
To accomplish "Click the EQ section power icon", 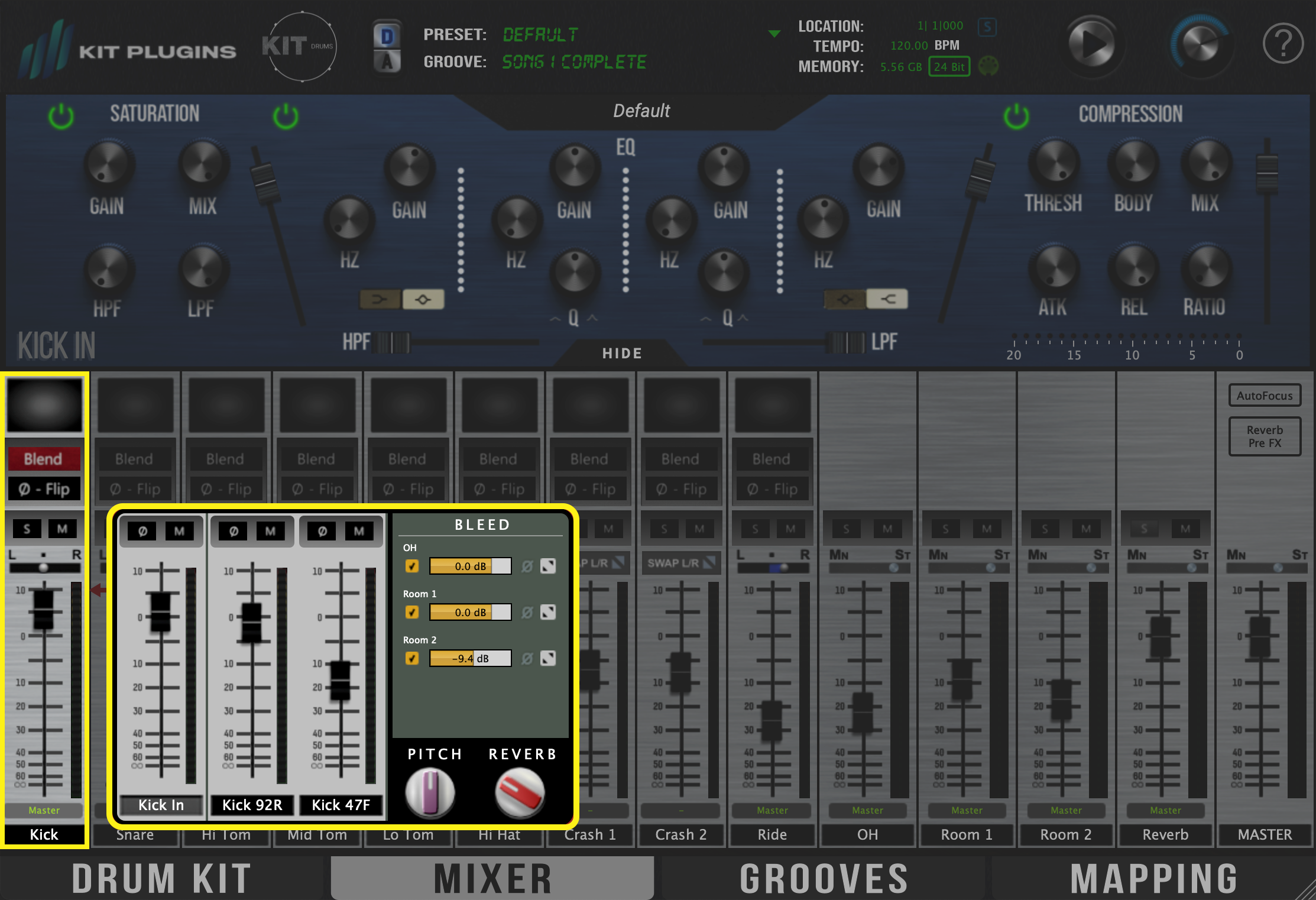I will click(x=286, y=116).
